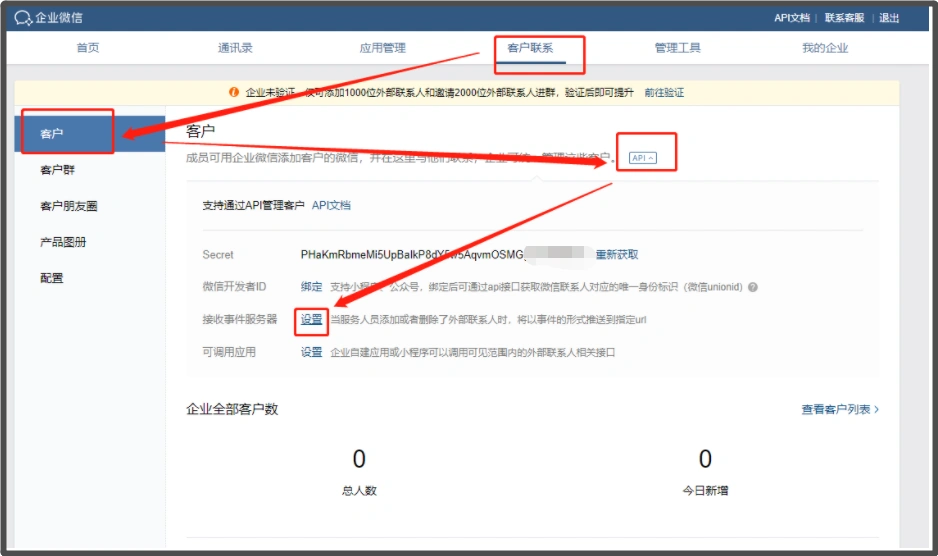Click 绑定 for 微信开发者ID
This screenshot has height=556, width=938.
[x=311, y=287]
